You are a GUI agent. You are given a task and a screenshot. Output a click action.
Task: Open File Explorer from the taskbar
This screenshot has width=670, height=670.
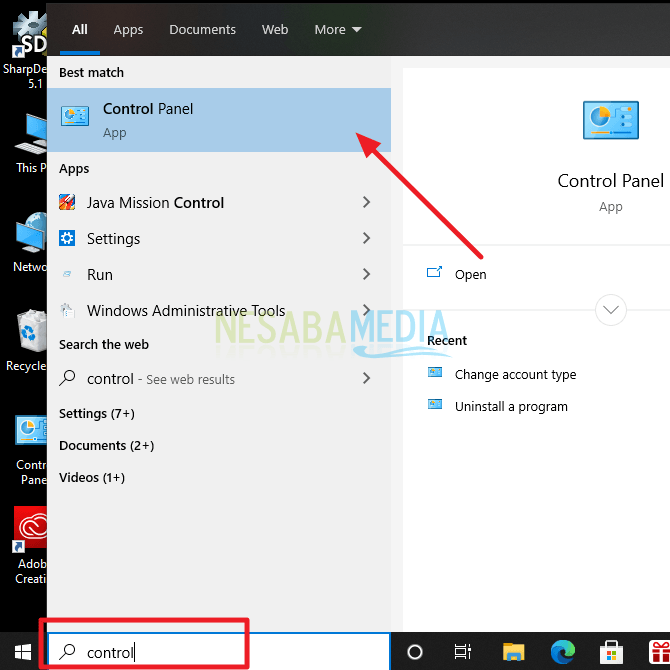pos(513,652)
